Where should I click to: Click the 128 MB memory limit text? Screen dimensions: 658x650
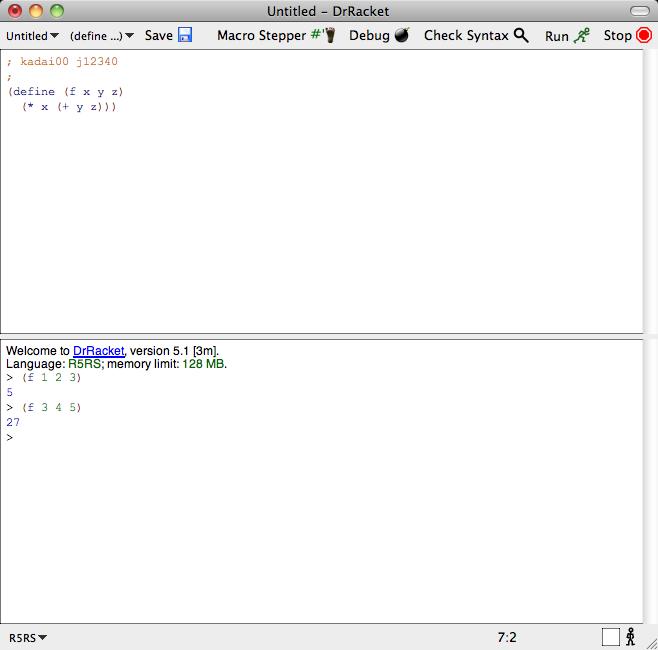coord(203,364)
